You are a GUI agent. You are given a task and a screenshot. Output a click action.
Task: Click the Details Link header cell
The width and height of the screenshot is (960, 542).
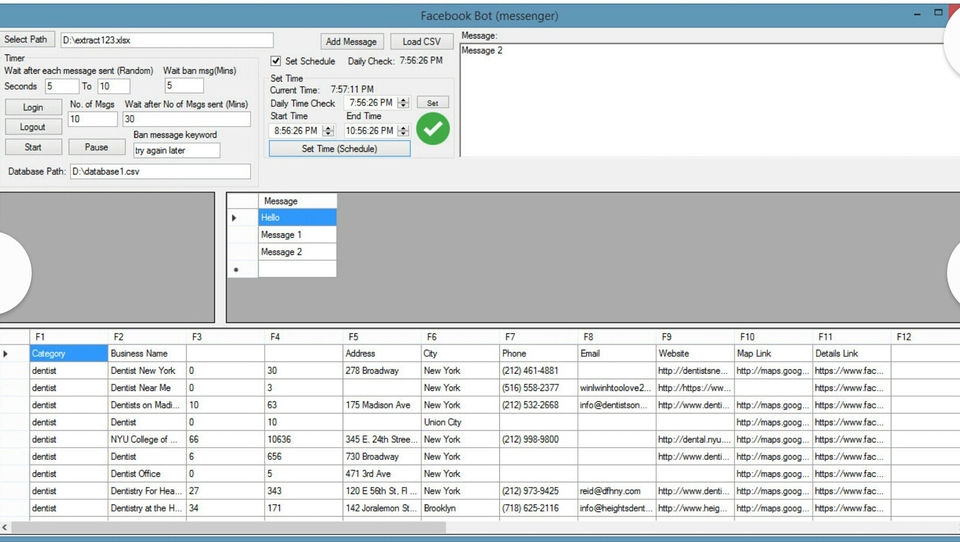[852, 353]
